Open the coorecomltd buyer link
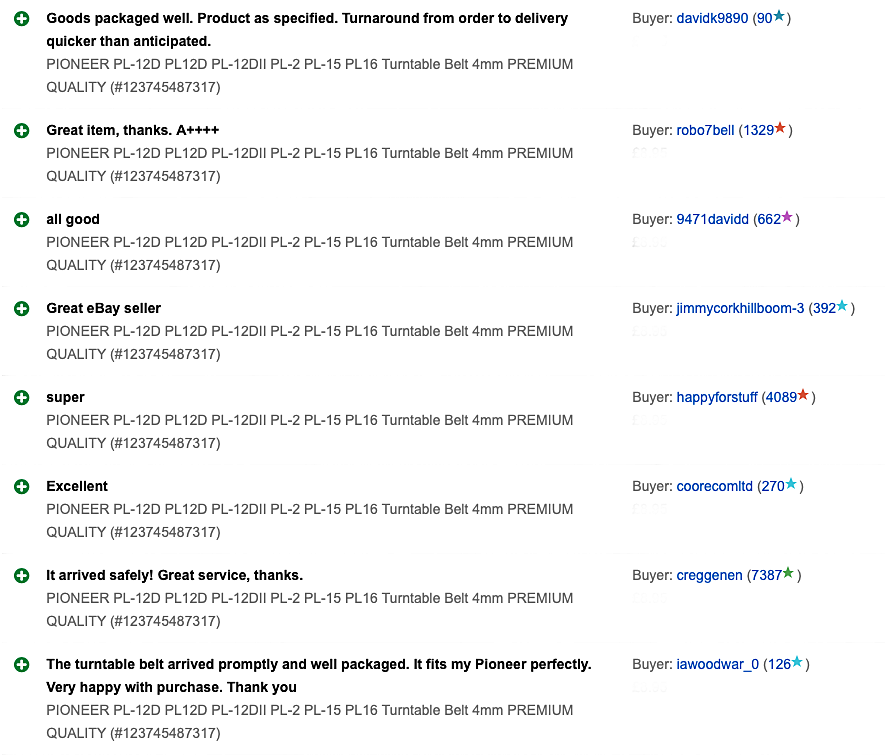 pos(714,487)
